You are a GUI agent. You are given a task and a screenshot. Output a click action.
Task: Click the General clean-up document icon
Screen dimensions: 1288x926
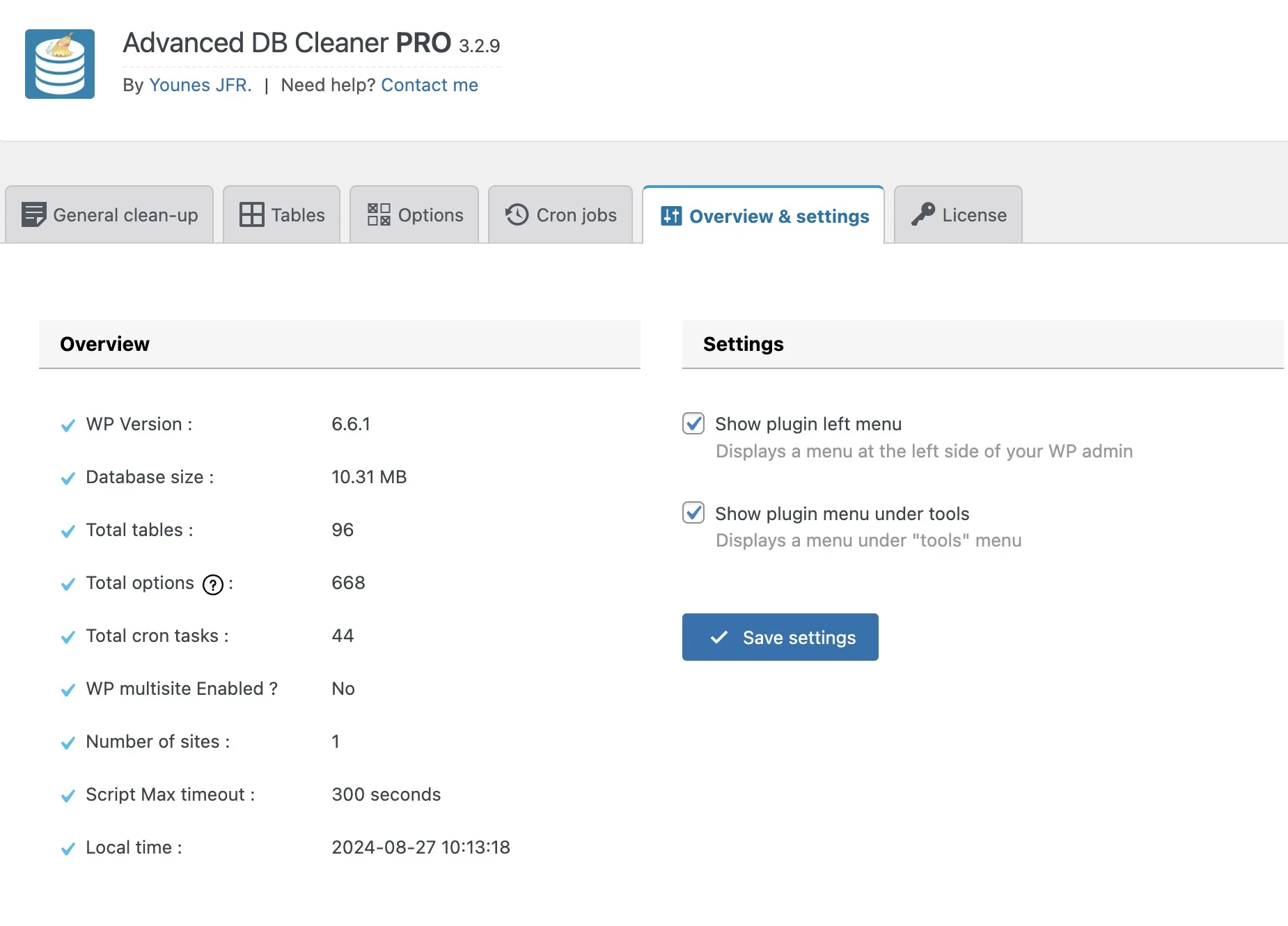point(33,214)
